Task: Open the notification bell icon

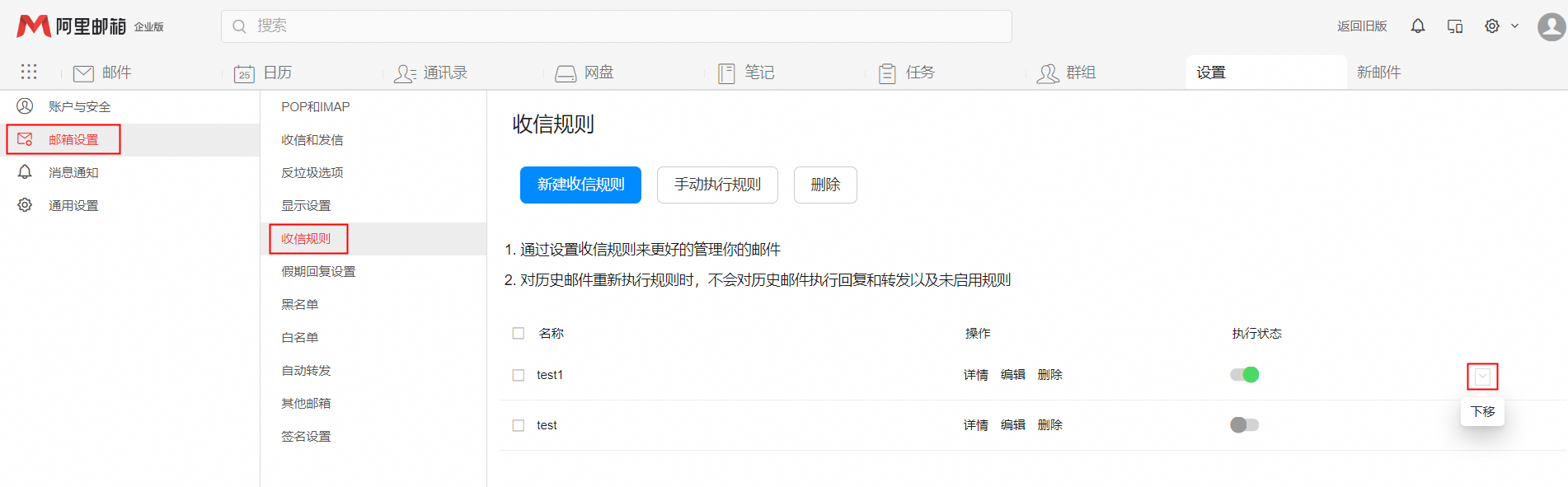Action: [x=1417, y=26]
